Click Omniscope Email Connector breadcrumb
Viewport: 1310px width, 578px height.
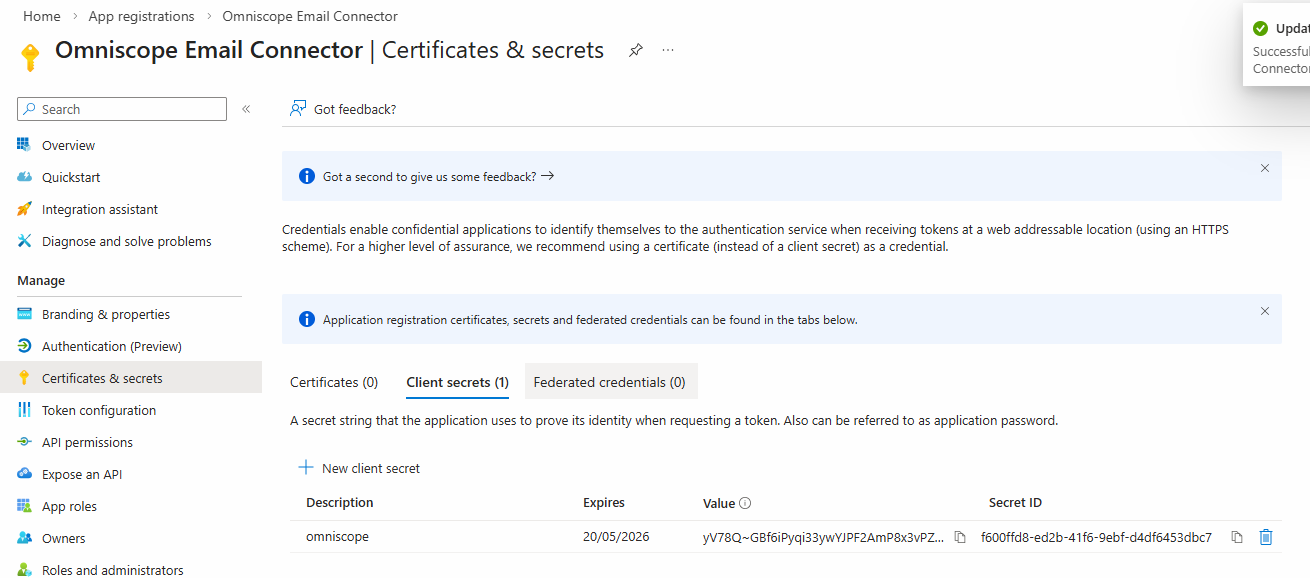pyautogui.click(x=310, y=16)
